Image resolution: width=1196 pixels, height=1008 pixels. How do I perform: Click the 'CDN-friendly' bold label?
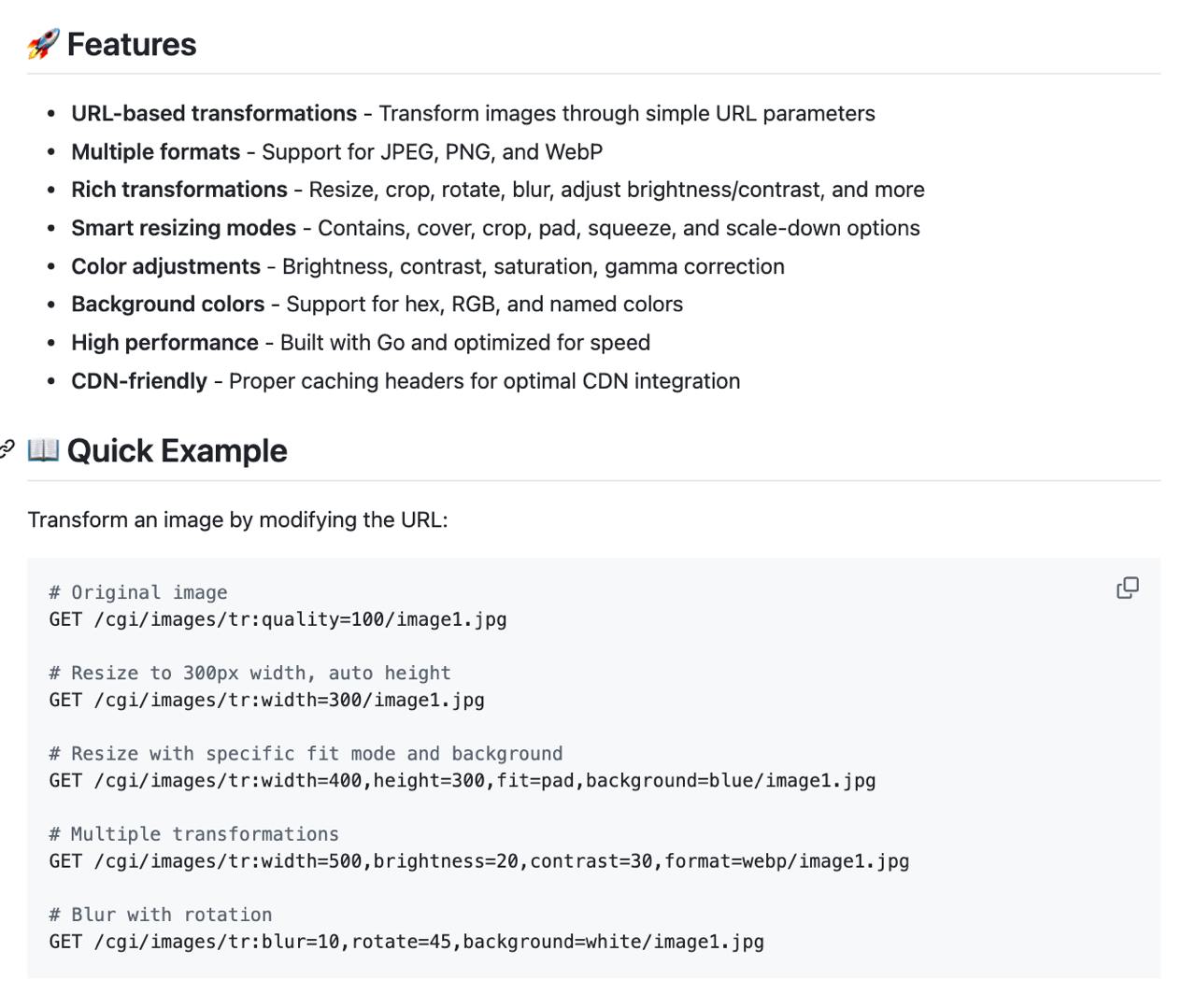click(x=139, y=381)
